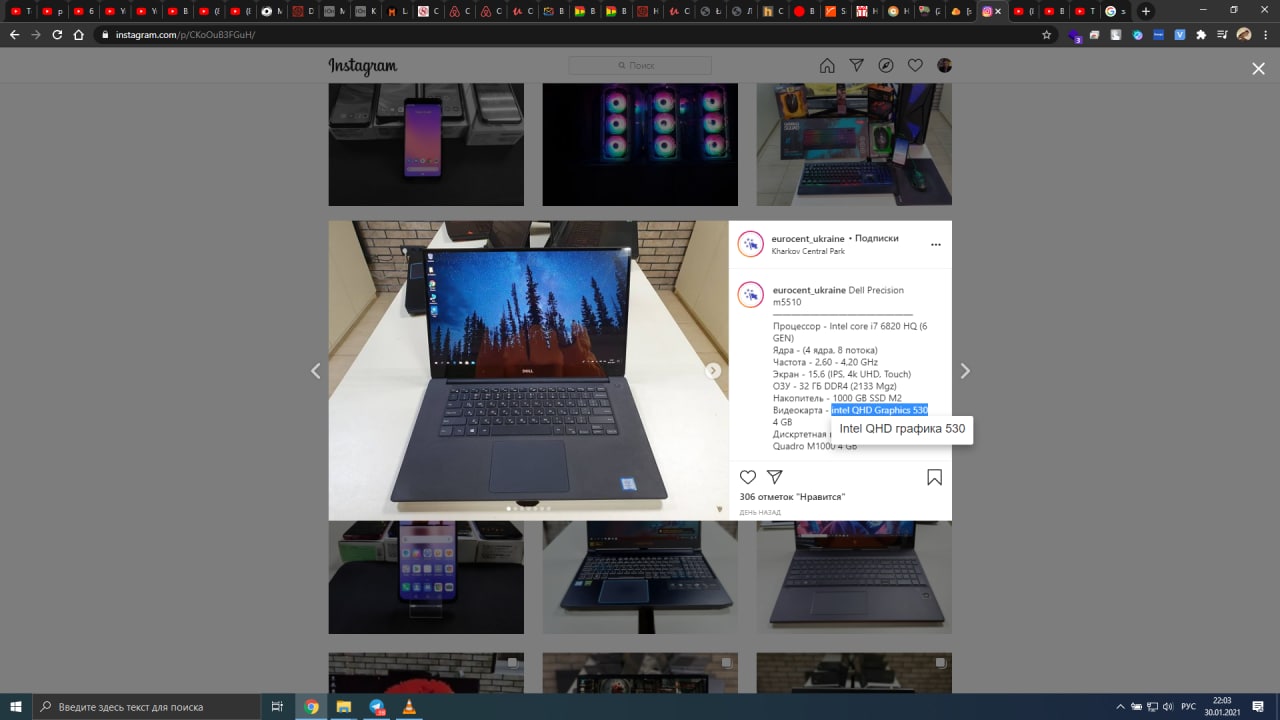
Task: Switch the РУС input language indicator
Action: click(x=1188, y=707)
